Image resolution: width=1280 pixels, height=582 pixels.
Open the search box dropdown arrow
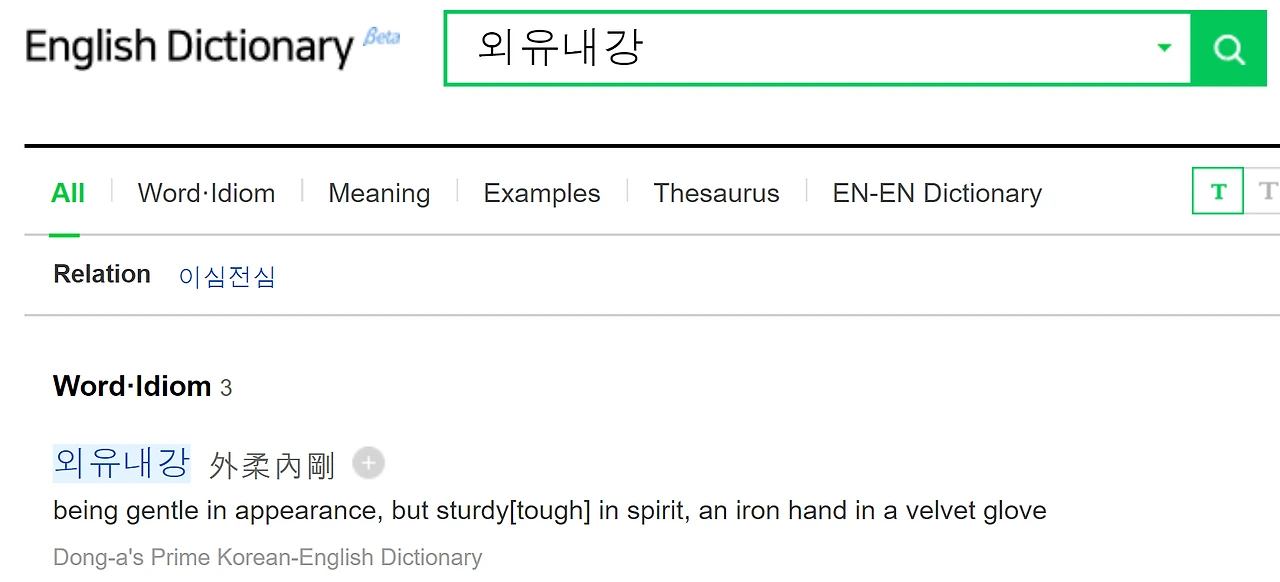(x=1163, y=48)
